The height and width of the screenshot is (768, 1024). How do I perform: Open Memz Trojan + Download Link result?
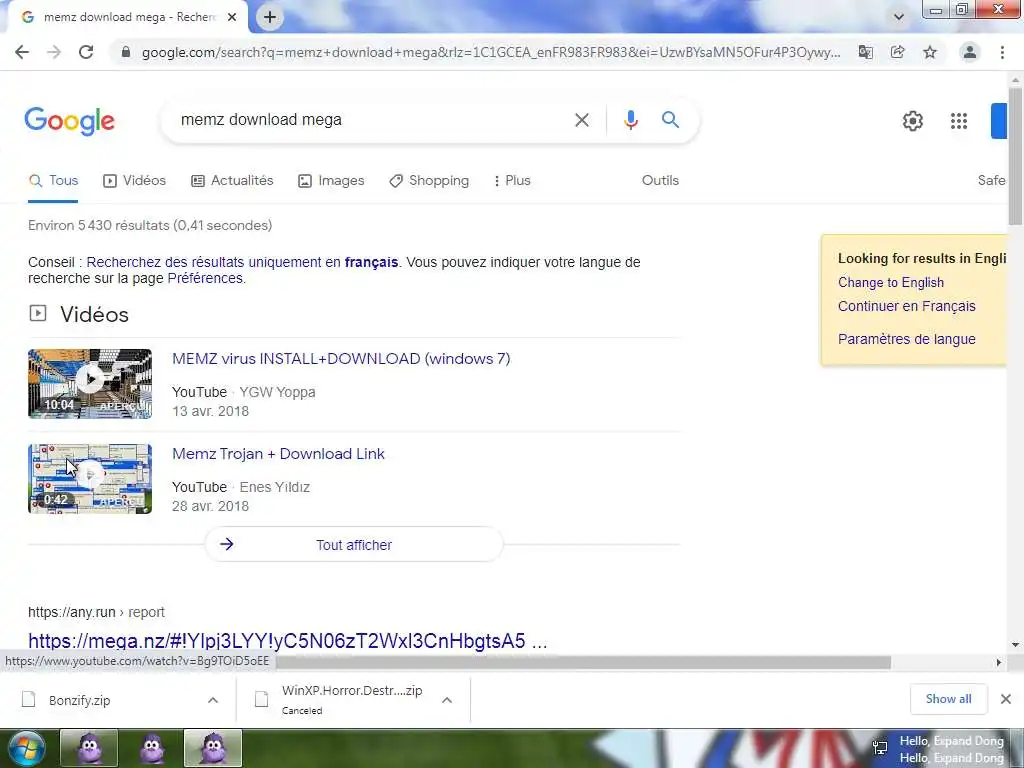pyautogui.click(x=278, y=454)
